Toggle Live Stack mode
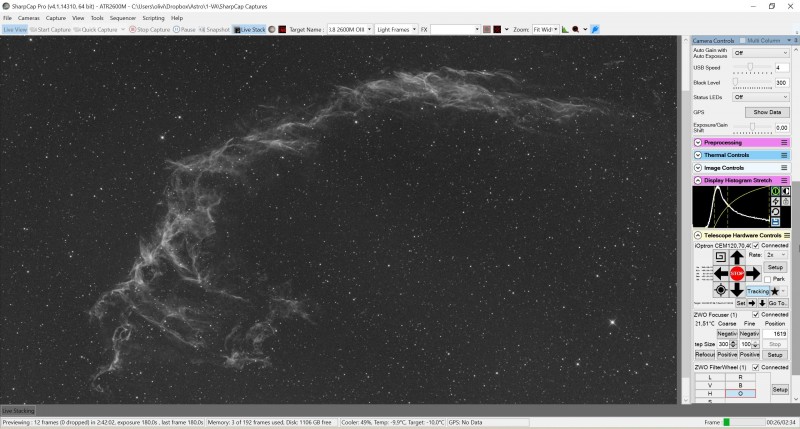Screen dimensions: 800x429 tap(249, 30)
